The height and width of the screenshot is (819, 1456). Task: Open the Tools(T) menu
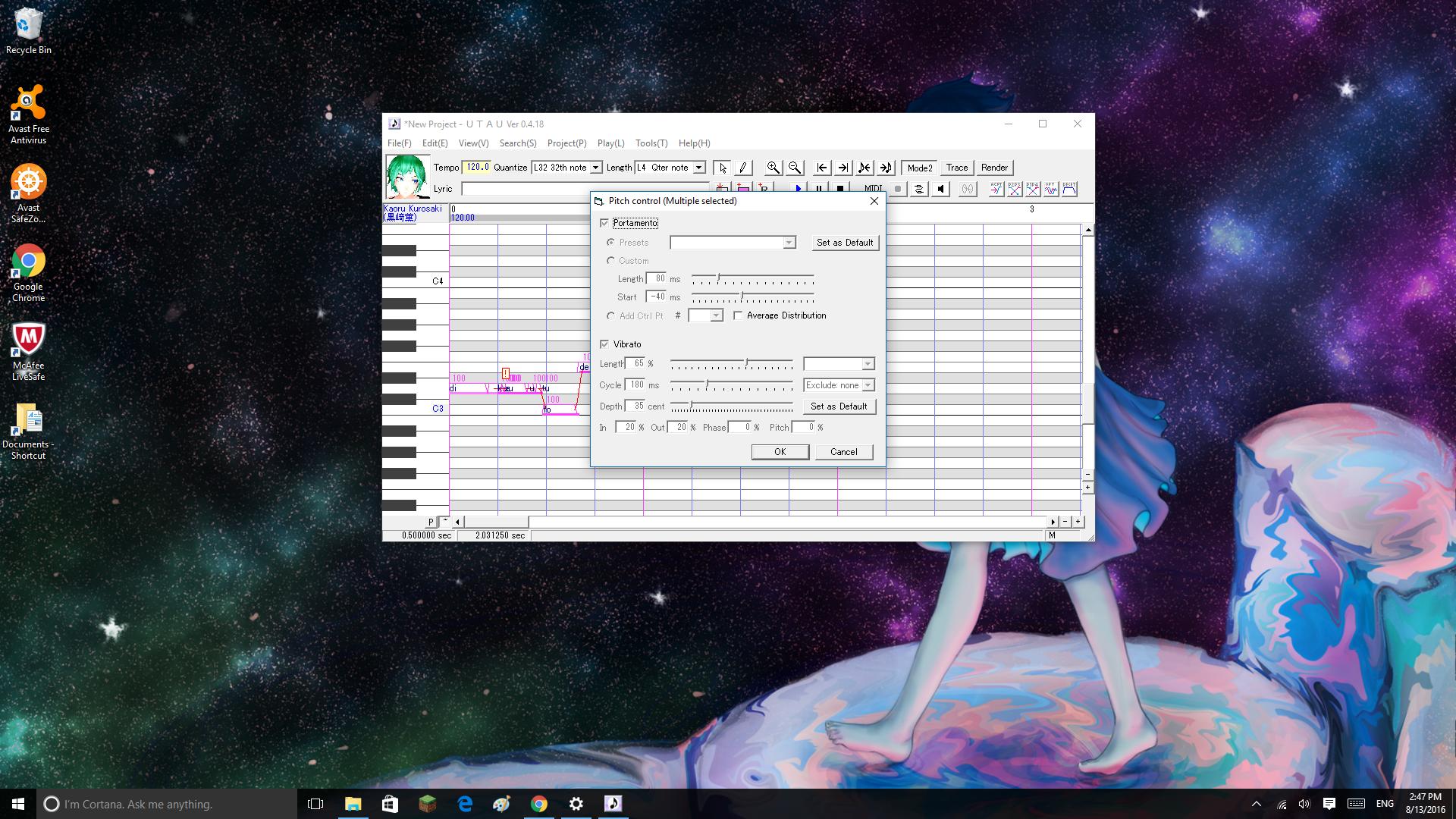[651, 143]
